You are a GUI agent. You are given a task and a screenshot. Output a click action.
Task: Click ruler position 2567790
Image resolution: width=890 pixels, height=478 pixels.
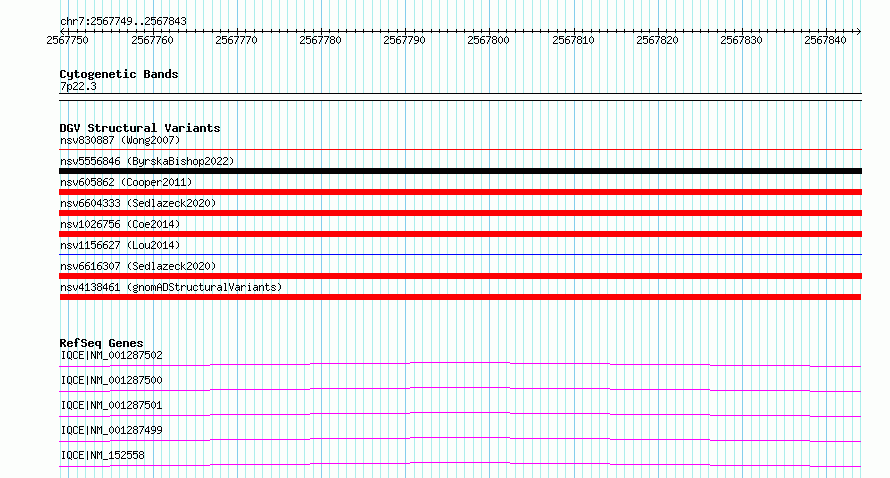tap(404, 40)
